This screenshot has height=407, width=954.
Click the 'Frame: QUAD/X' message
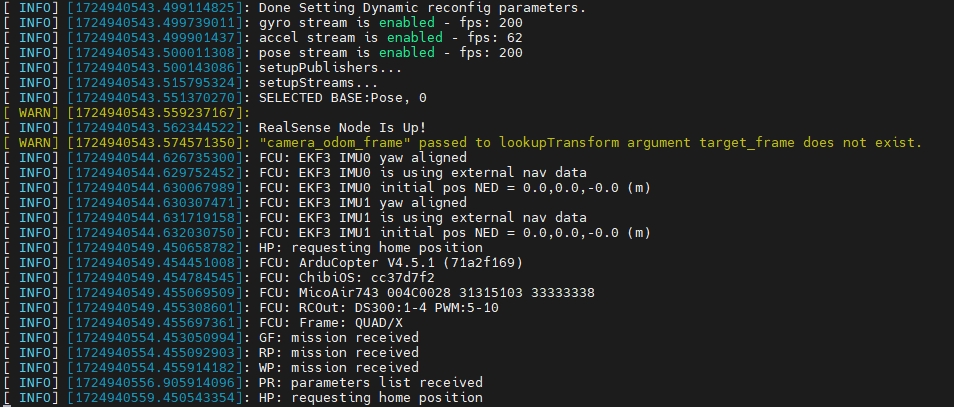click(351, 323)
